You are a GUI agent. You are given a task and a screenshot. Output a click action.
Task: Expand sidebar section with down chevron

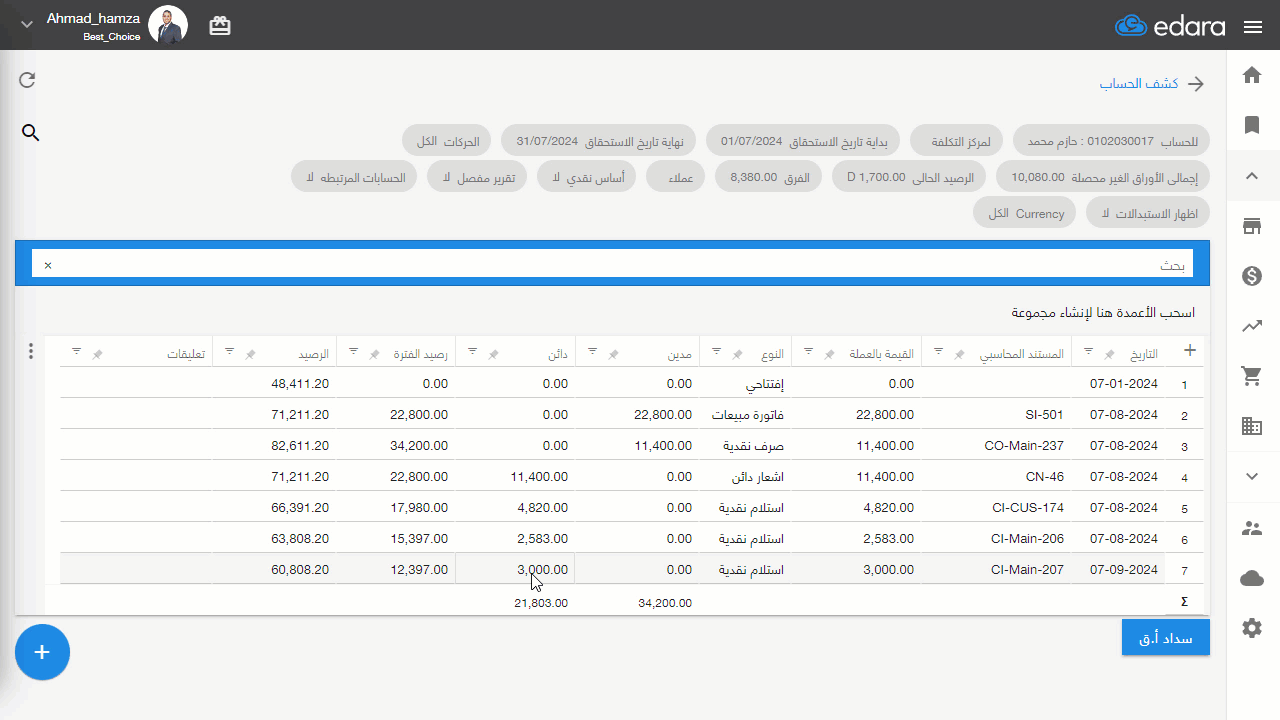tap(1252, 476)
